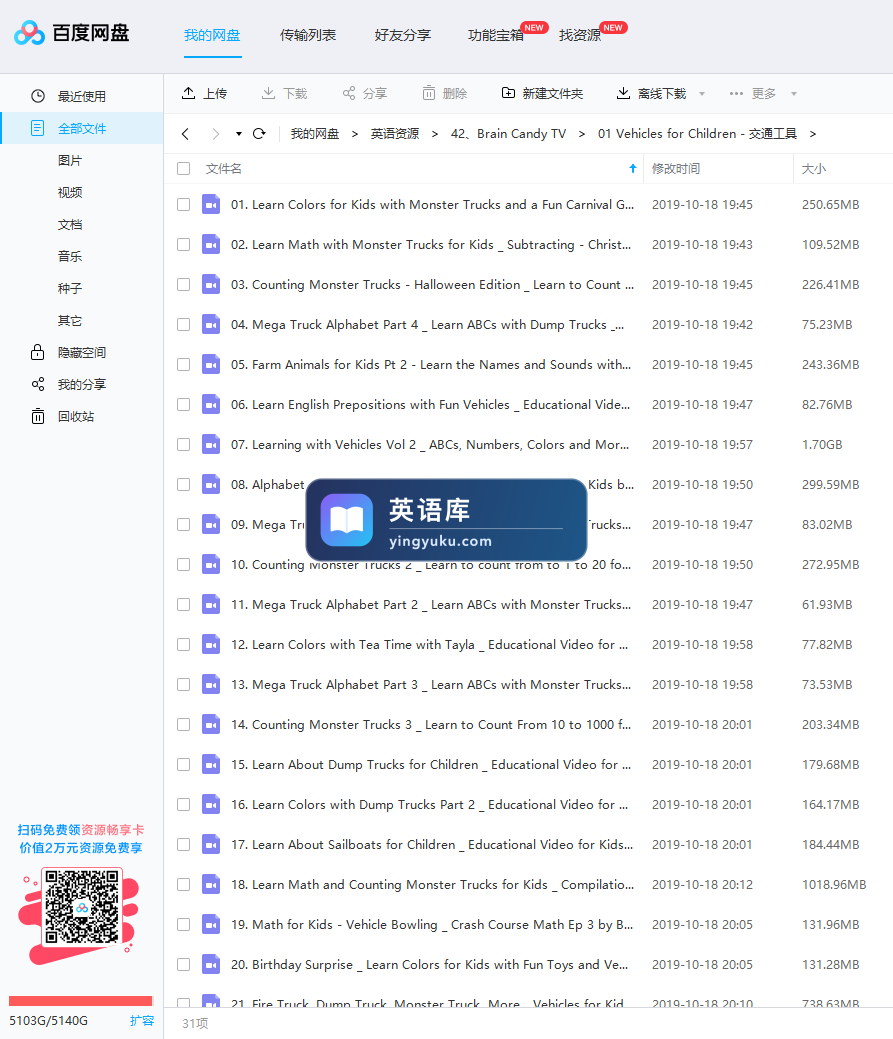The width and height of the screenshot is (893, 1039).
Task: Open 回收站 trash icon in sidebar
Action: click(38, 416)
